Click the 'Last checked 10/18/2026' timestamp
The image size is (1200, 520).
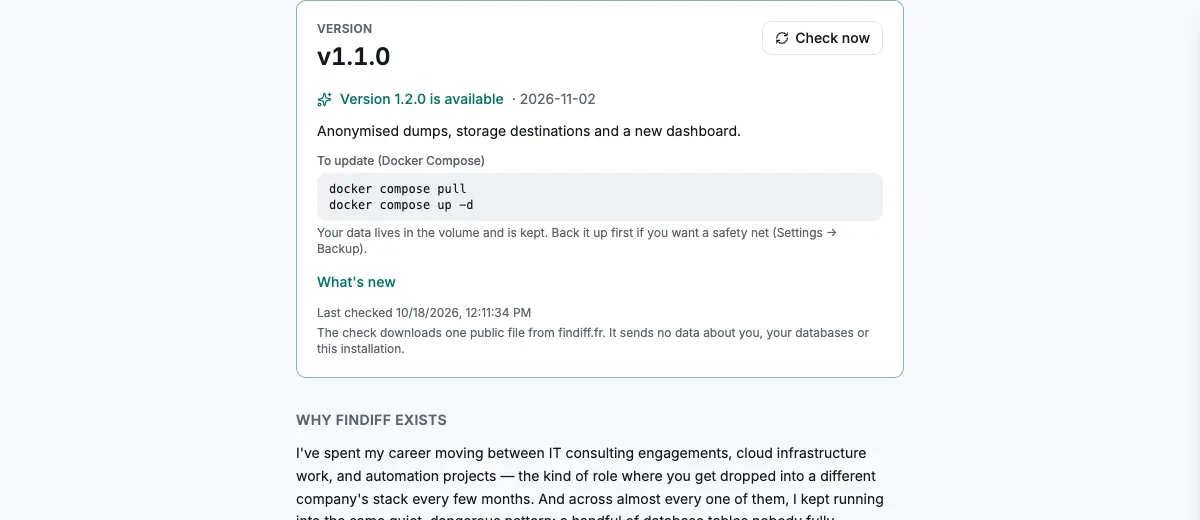point(424,313)
